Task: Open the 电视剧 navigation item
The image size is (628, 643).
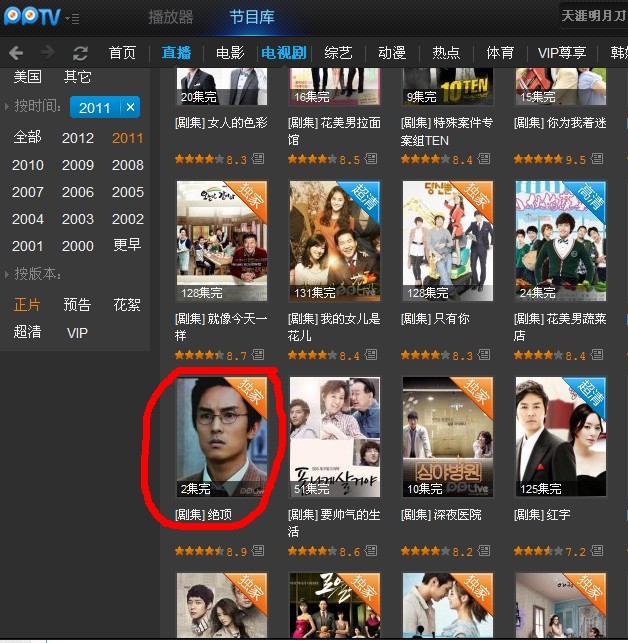Action: pos(284,53)
